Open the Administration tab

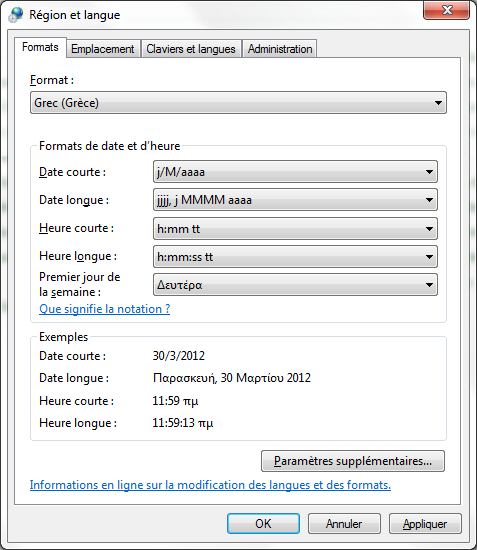tap(280, 49)
